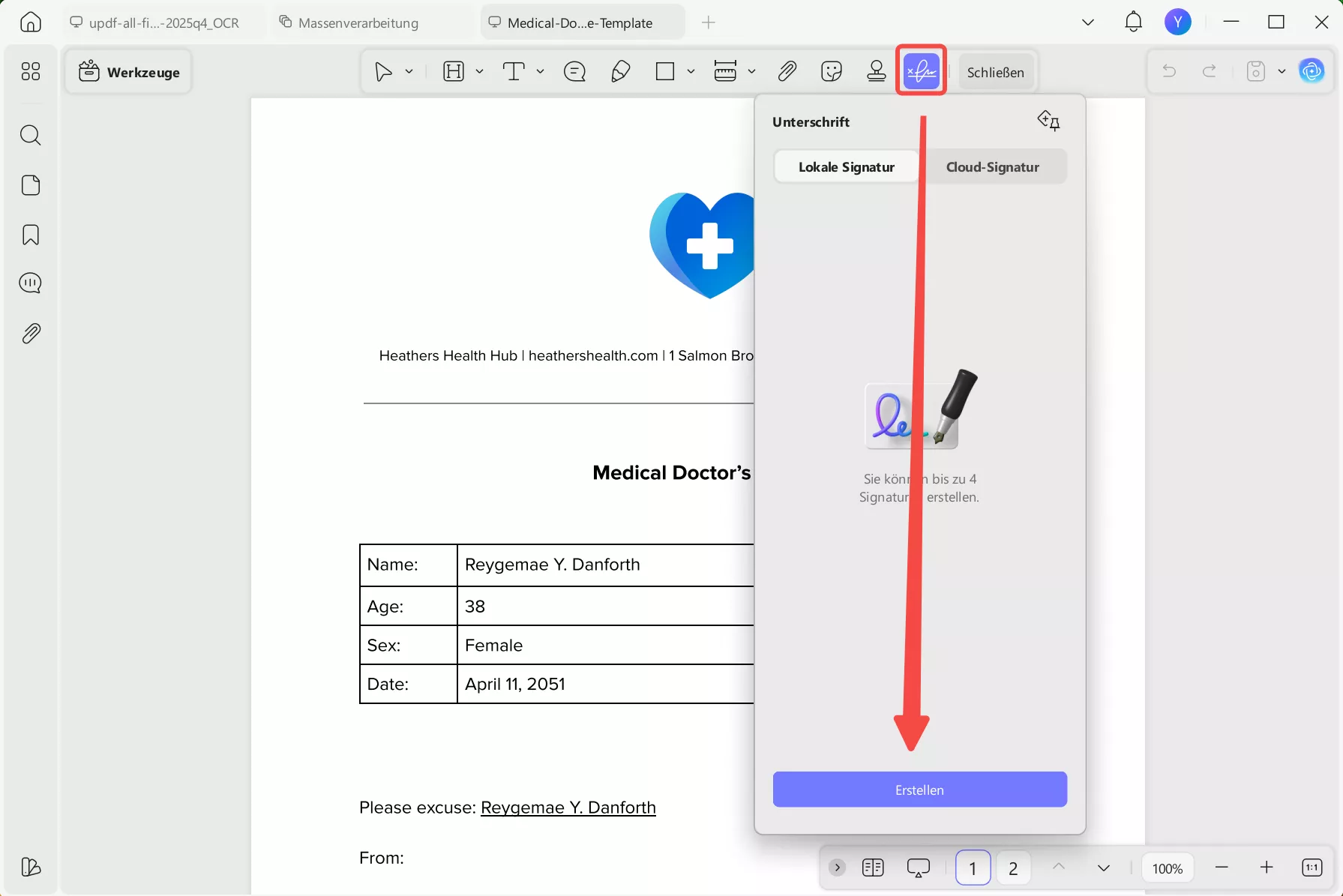Image resolution: width=1343 pixels, height=896 pixels.
Task: Open a new tab with plus
Action: tap(709, 22)
